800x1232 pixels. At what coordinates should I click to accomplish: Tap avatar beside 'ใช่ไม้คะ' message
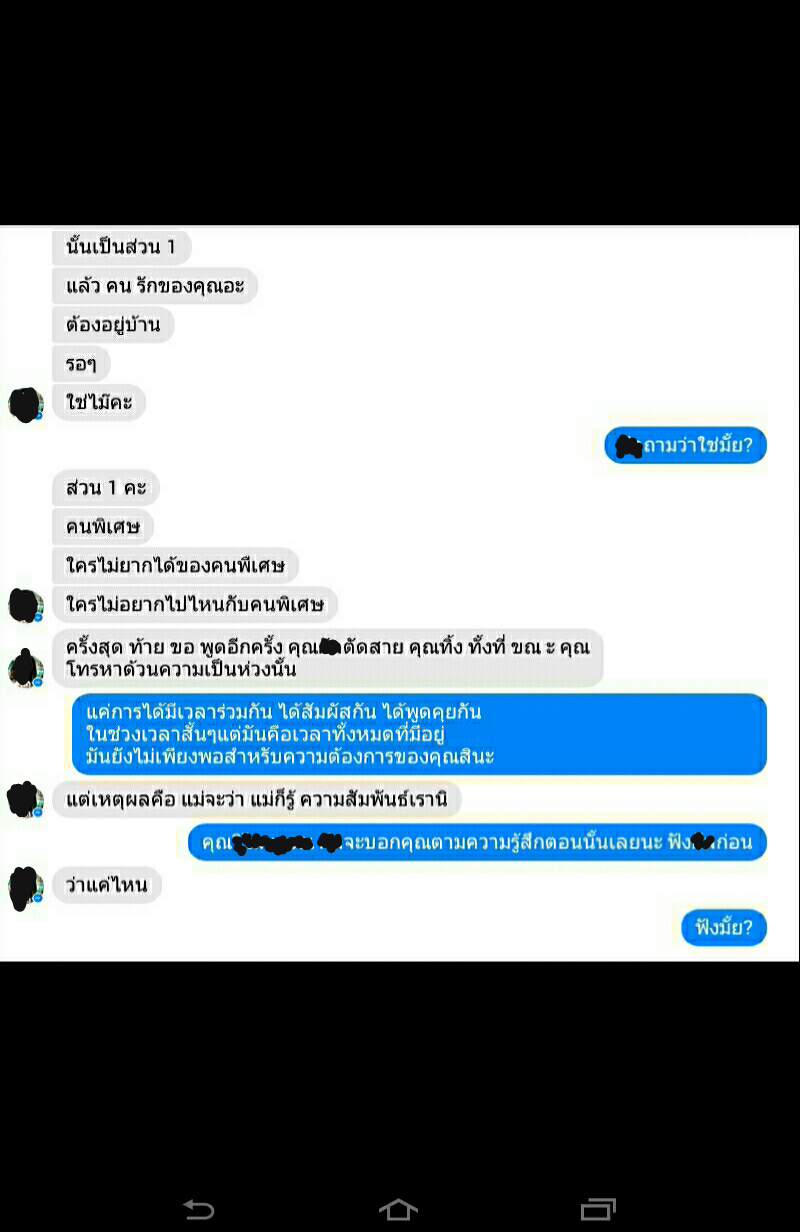tap(25, 404)
